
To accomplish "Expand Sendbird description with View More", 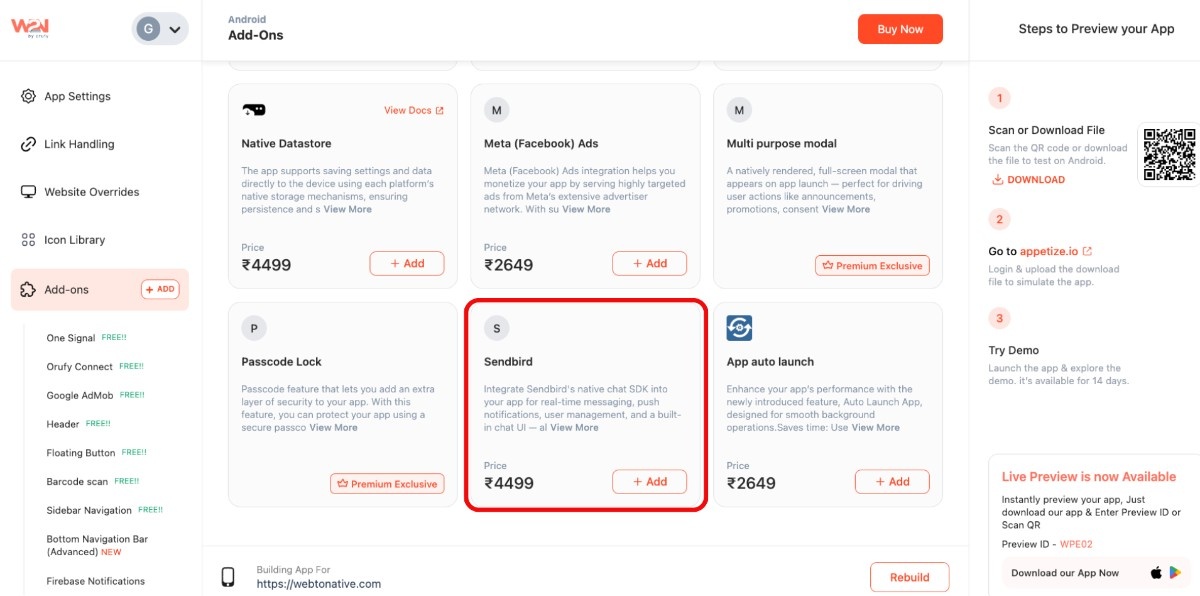I will [x=574, y=428].
